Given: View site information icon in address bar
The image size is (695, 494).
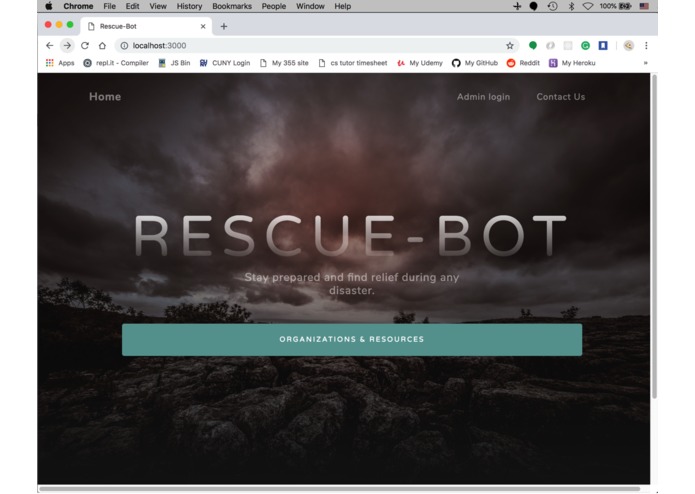Looking at the screenshot, I should tap(124, 45).
